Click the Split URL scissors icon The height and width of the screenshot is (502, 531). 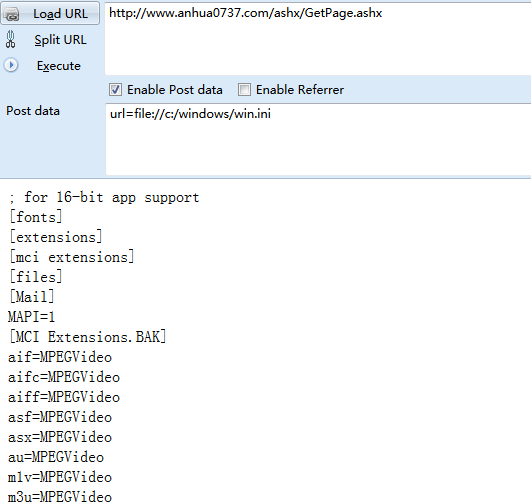[x=10, y=39]
